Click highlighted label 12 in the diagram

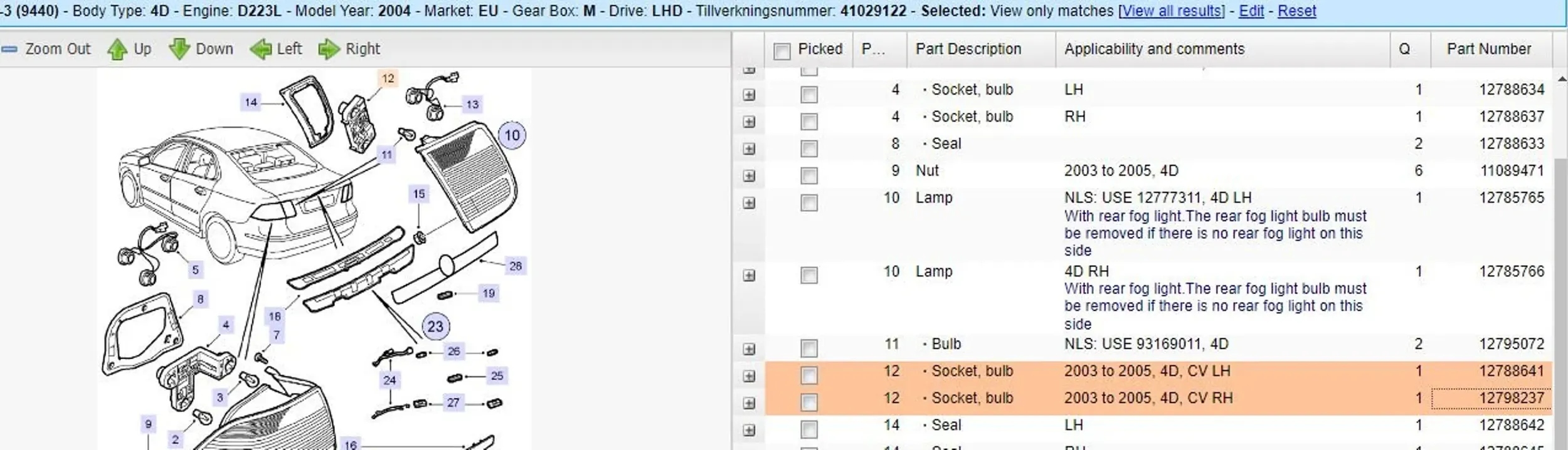pos(388,78)
